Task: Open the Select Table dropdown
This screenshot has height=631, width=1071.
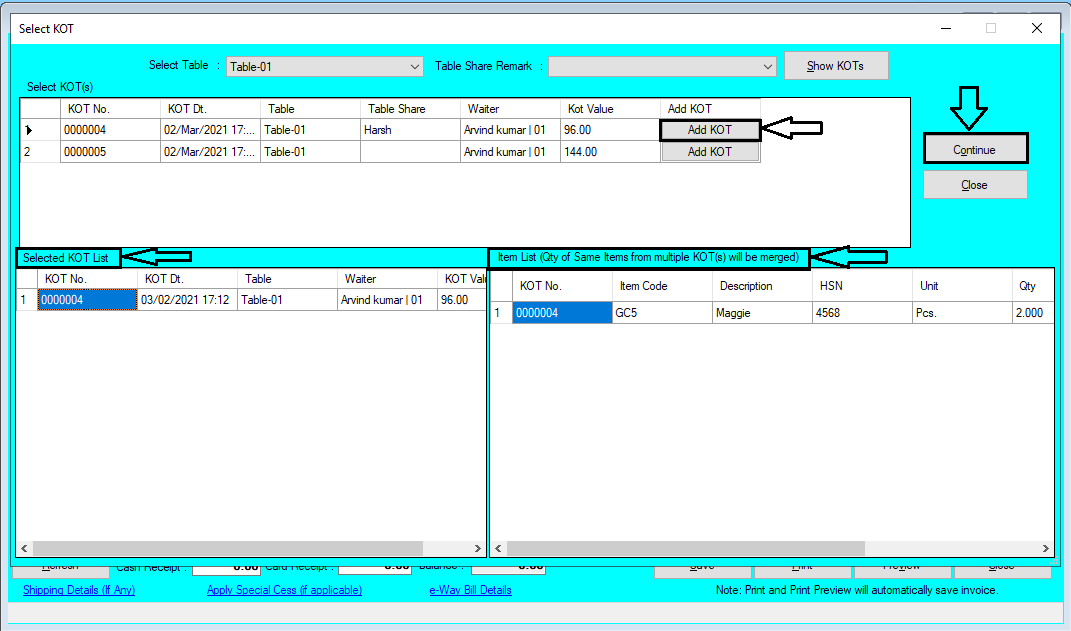Action: pos(417,66)
